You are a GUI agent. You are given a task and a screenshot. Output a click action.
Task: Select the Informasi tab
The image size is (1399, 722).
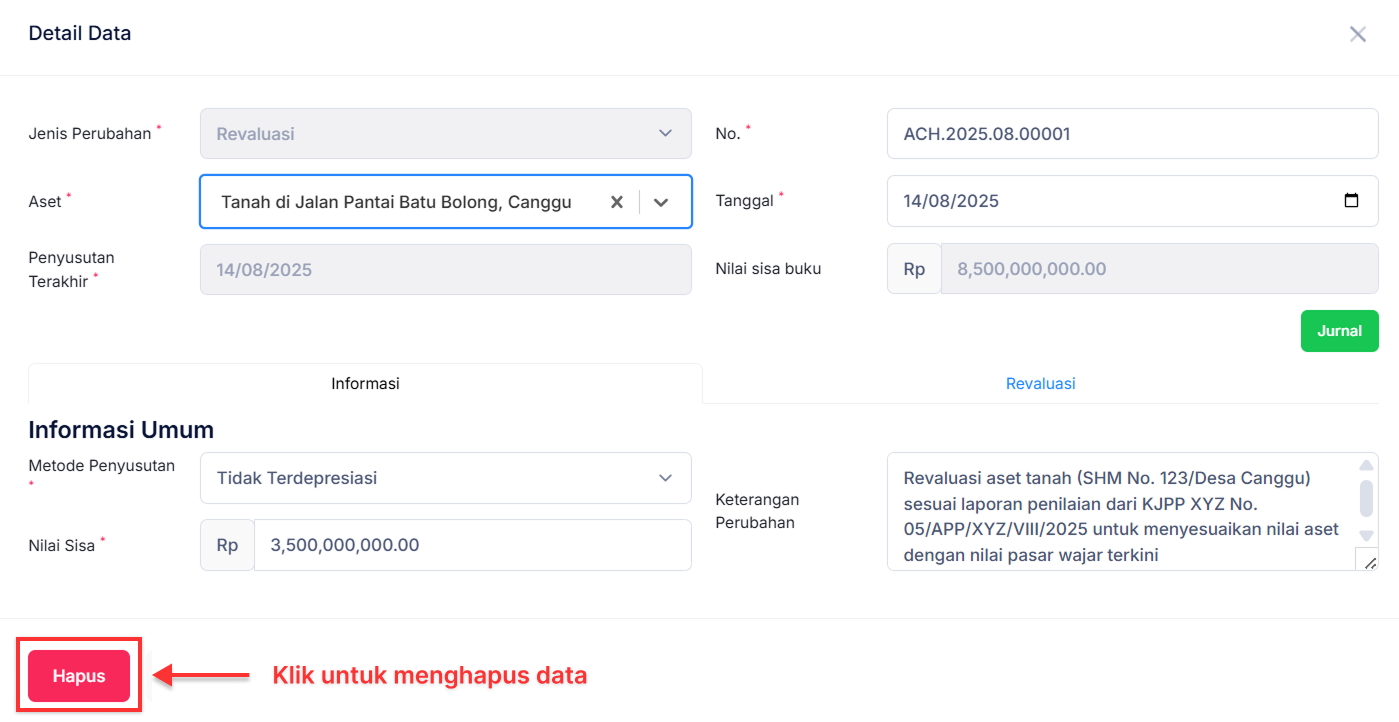[364, 383]
